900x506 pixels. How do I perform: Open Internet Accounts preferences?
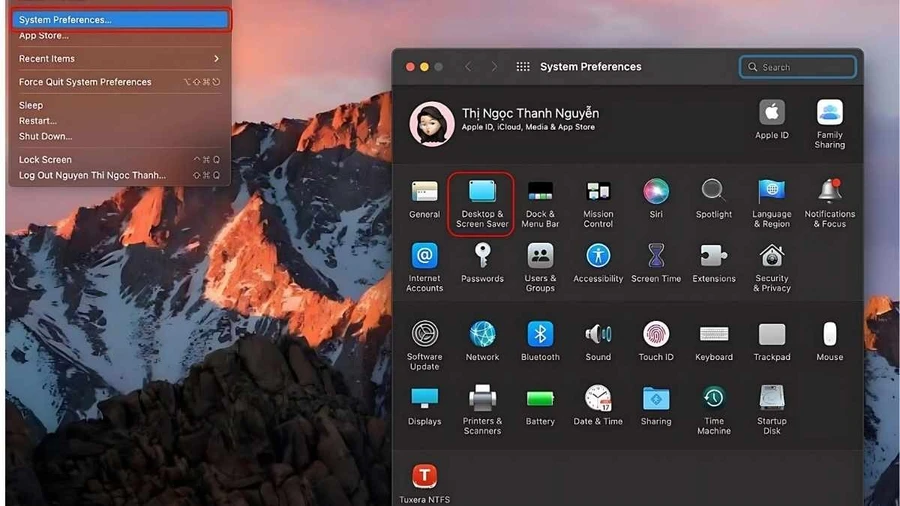[424, 268]
